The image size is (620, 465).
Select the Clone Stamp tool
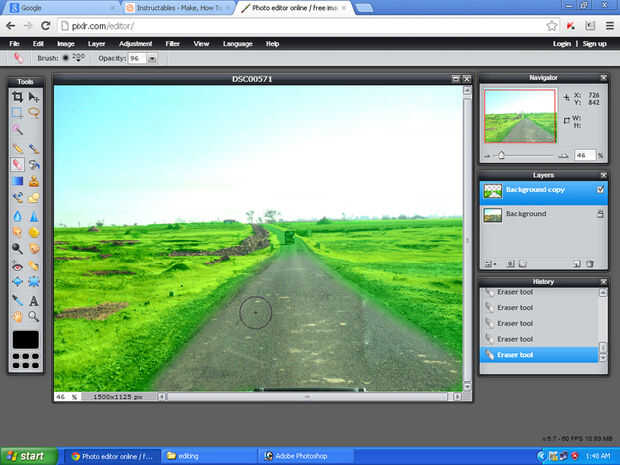34,181
